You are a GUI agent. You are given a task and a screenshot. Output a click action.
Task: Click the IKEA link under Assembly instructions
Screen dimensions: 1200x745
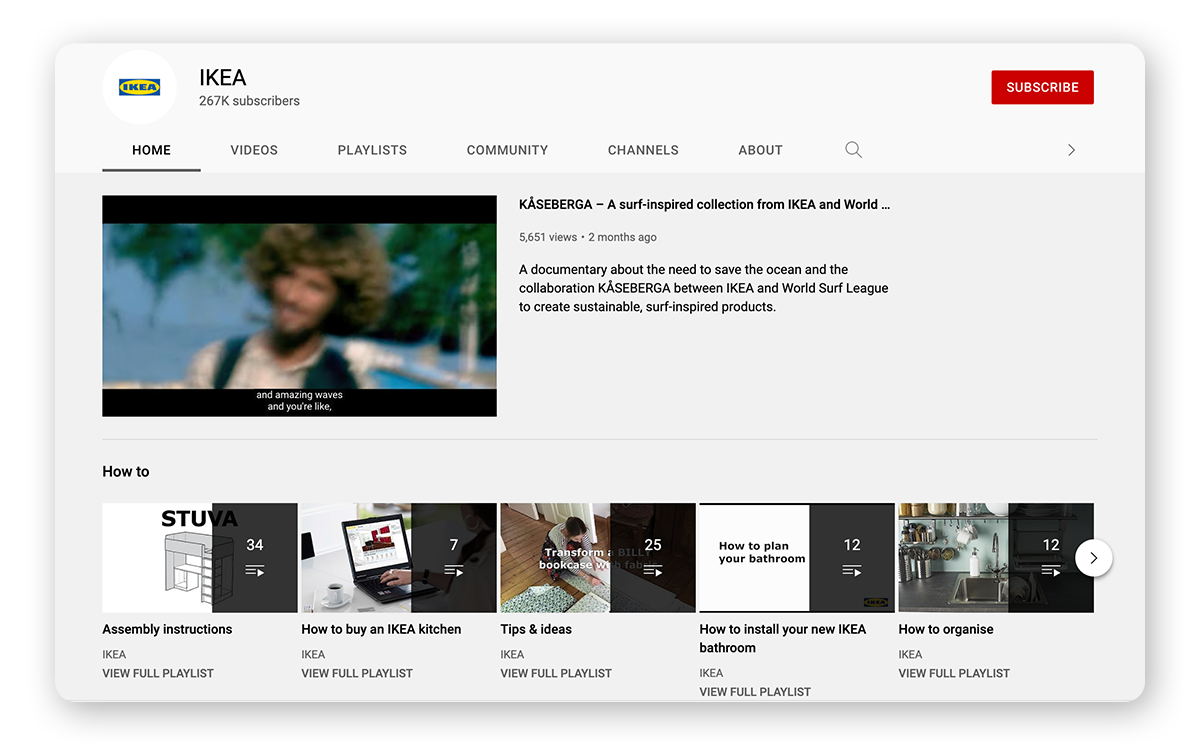tap(113, 654)
